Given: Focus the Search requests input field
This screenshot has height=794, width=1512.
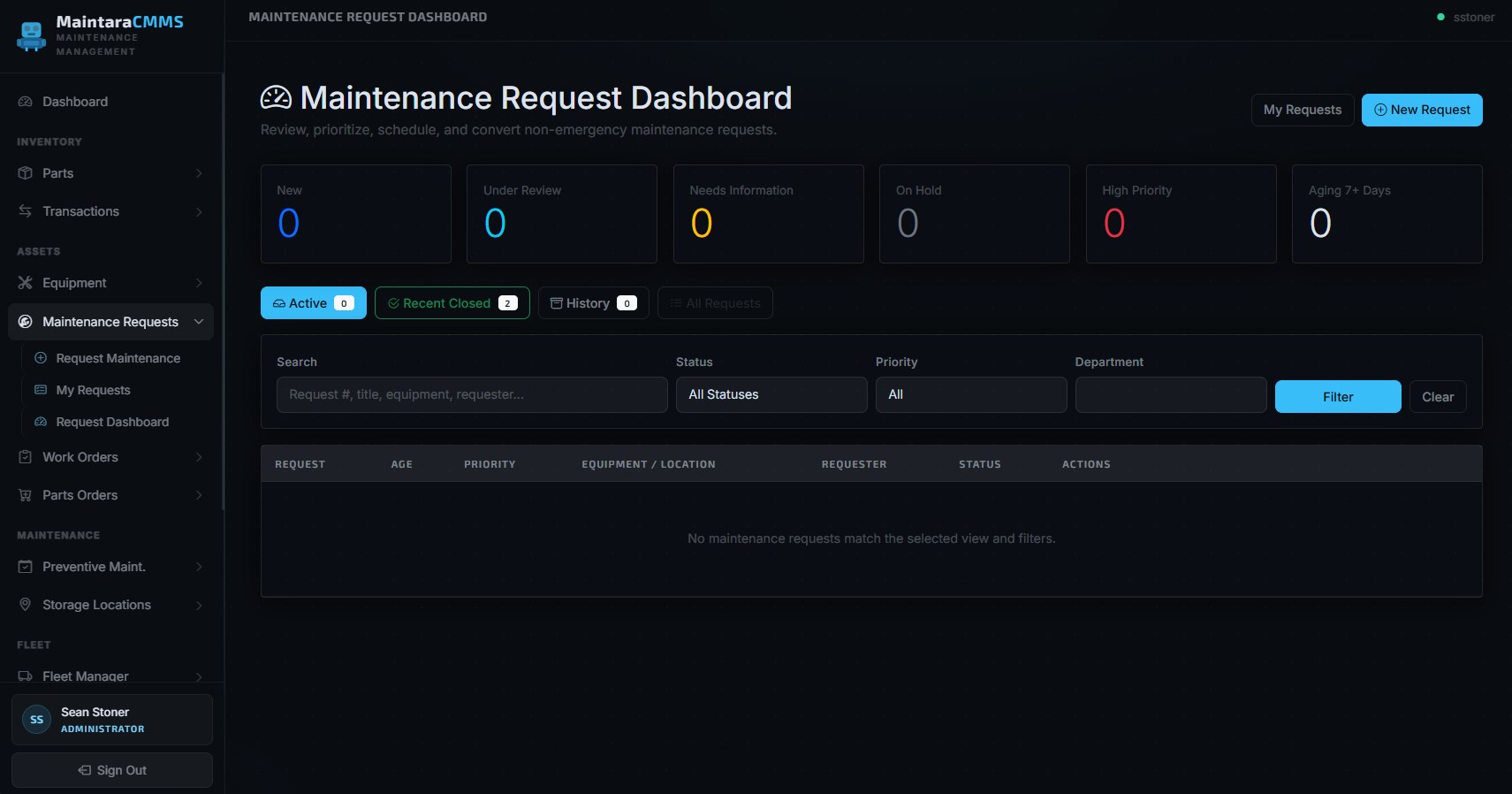Looking at the screenshot, I should (472, 394).
